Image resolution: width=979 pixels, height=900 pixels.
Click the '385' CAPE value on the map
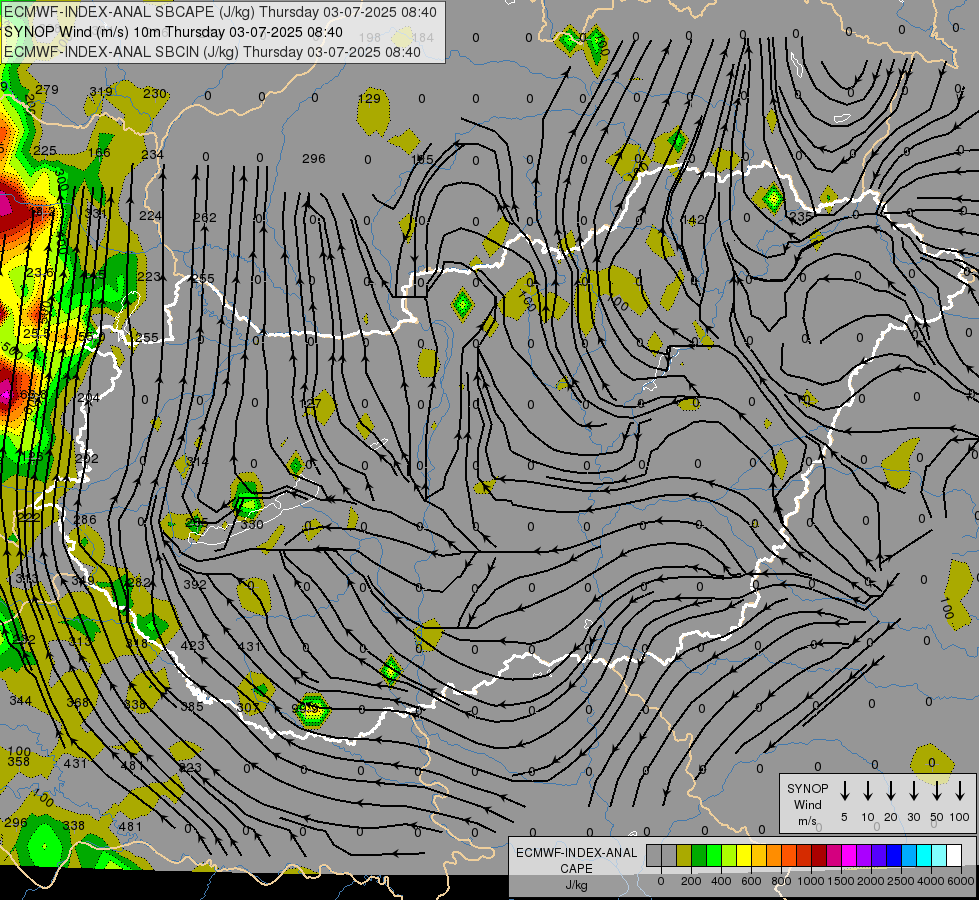click(x=192, y=706)
